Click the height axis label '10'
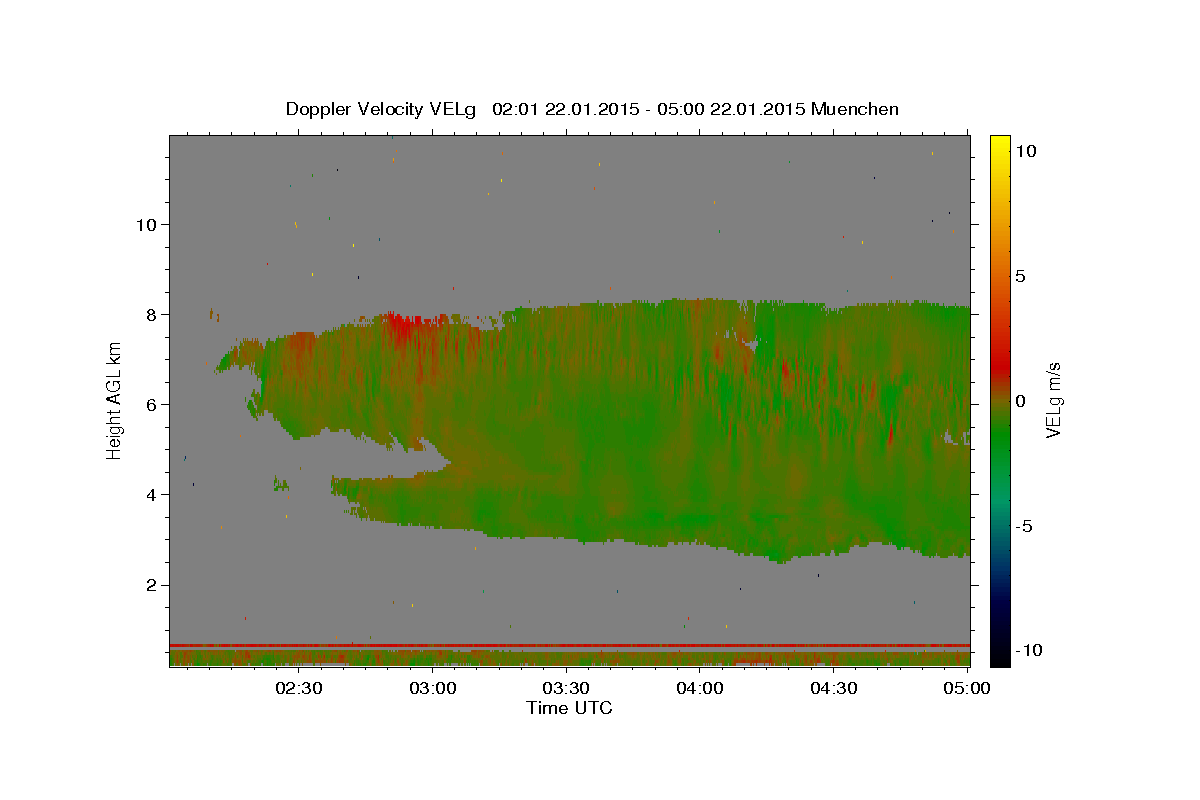The image size is (1200, 800). [x=145, y=224]
